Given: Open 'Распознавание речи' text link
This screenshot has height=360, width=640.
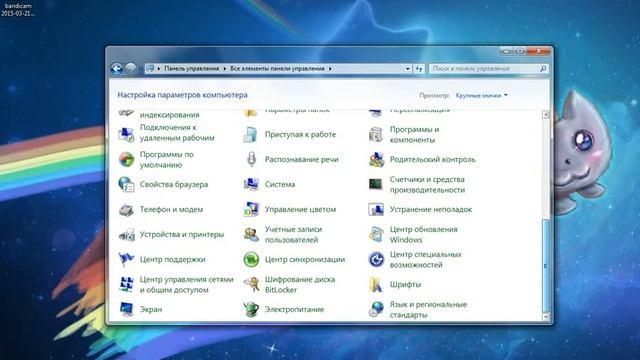Looking at the screenshot, I should (301, 160).
